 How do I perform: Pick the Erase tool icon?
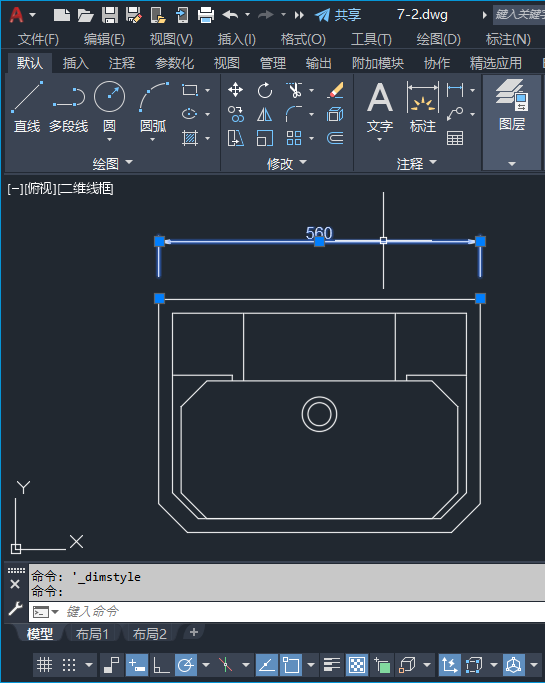335,90
